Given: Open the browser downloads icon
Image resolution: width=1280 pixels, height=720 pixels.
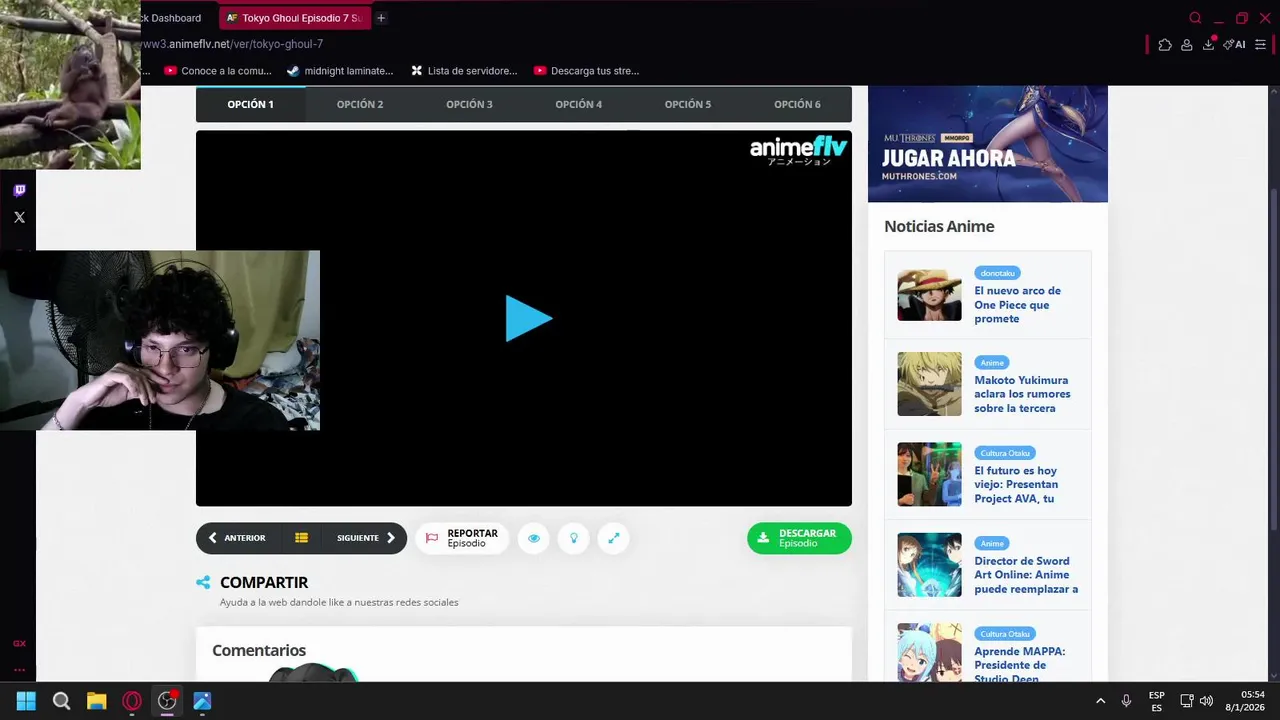Looking at the screenshot, I should click(1209, 44).
